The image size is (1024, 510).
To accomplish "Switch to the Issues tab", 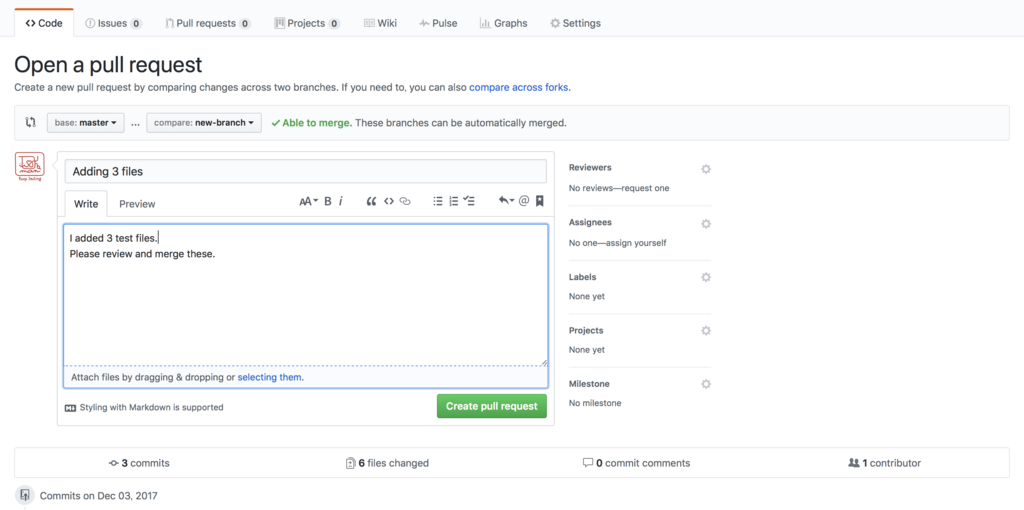I will tap(113, 23).
